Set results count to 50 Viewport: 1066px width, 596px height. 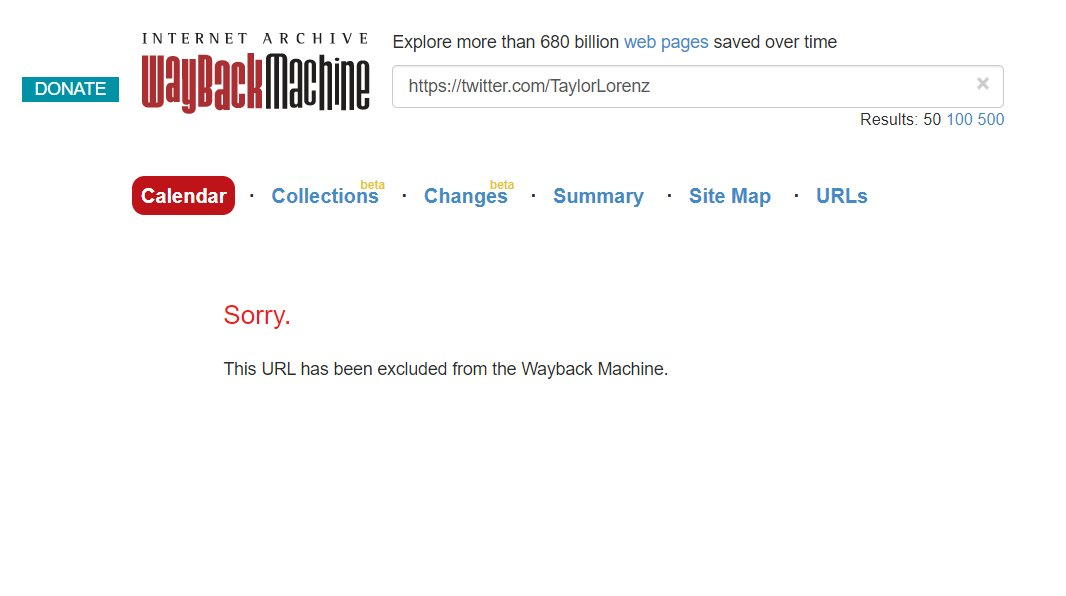coord(931,120)
